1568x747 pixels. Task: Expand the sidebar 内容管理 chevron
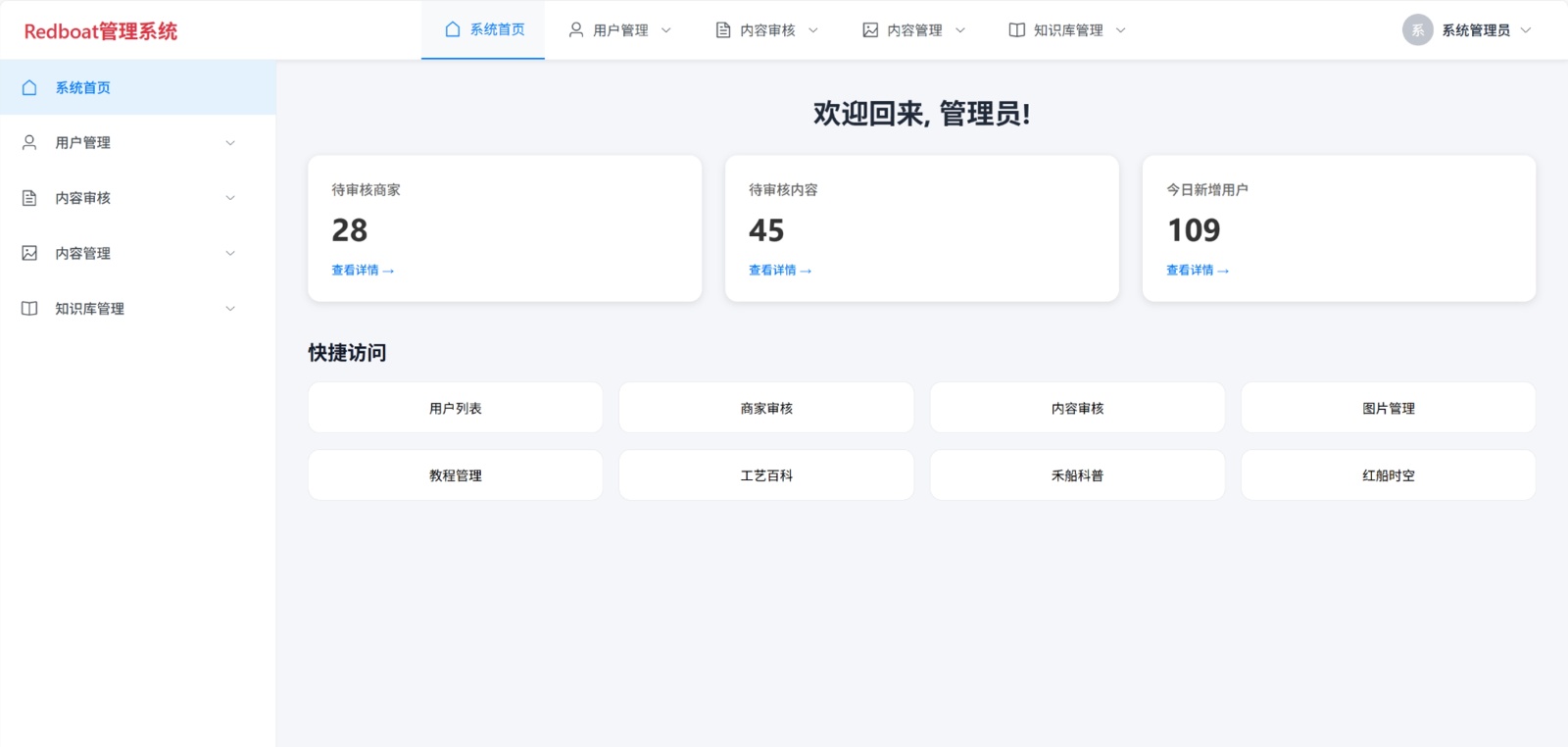click(230, 253)
